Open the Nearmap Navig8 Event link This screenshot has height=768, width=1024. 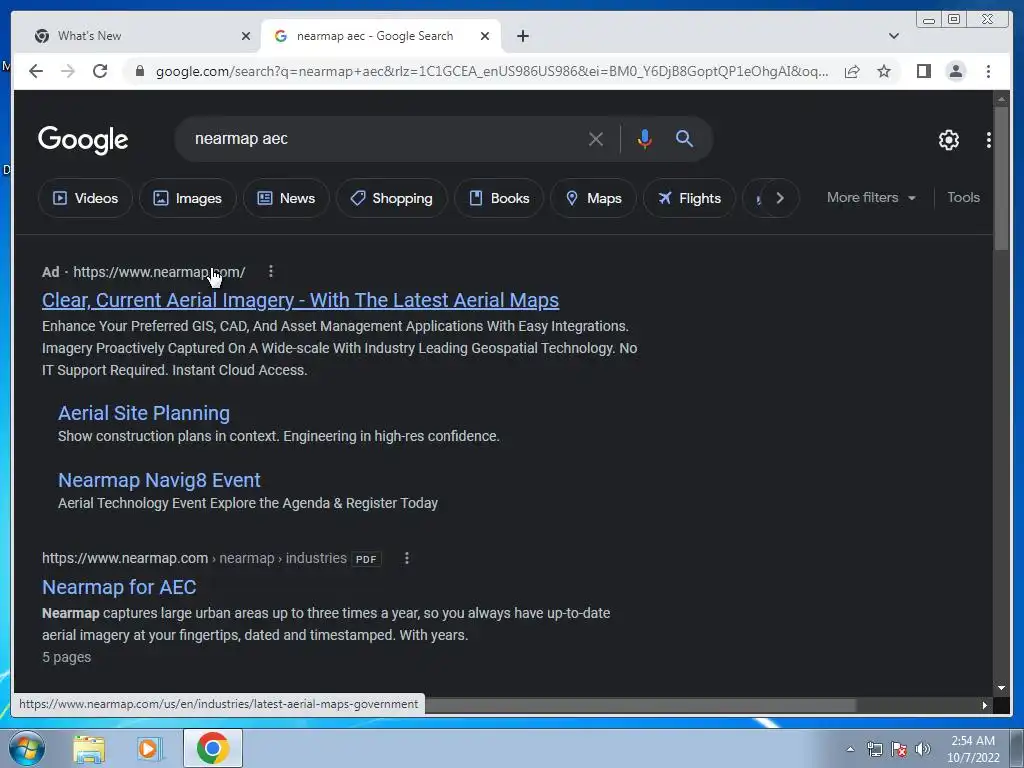click(159, 480)
